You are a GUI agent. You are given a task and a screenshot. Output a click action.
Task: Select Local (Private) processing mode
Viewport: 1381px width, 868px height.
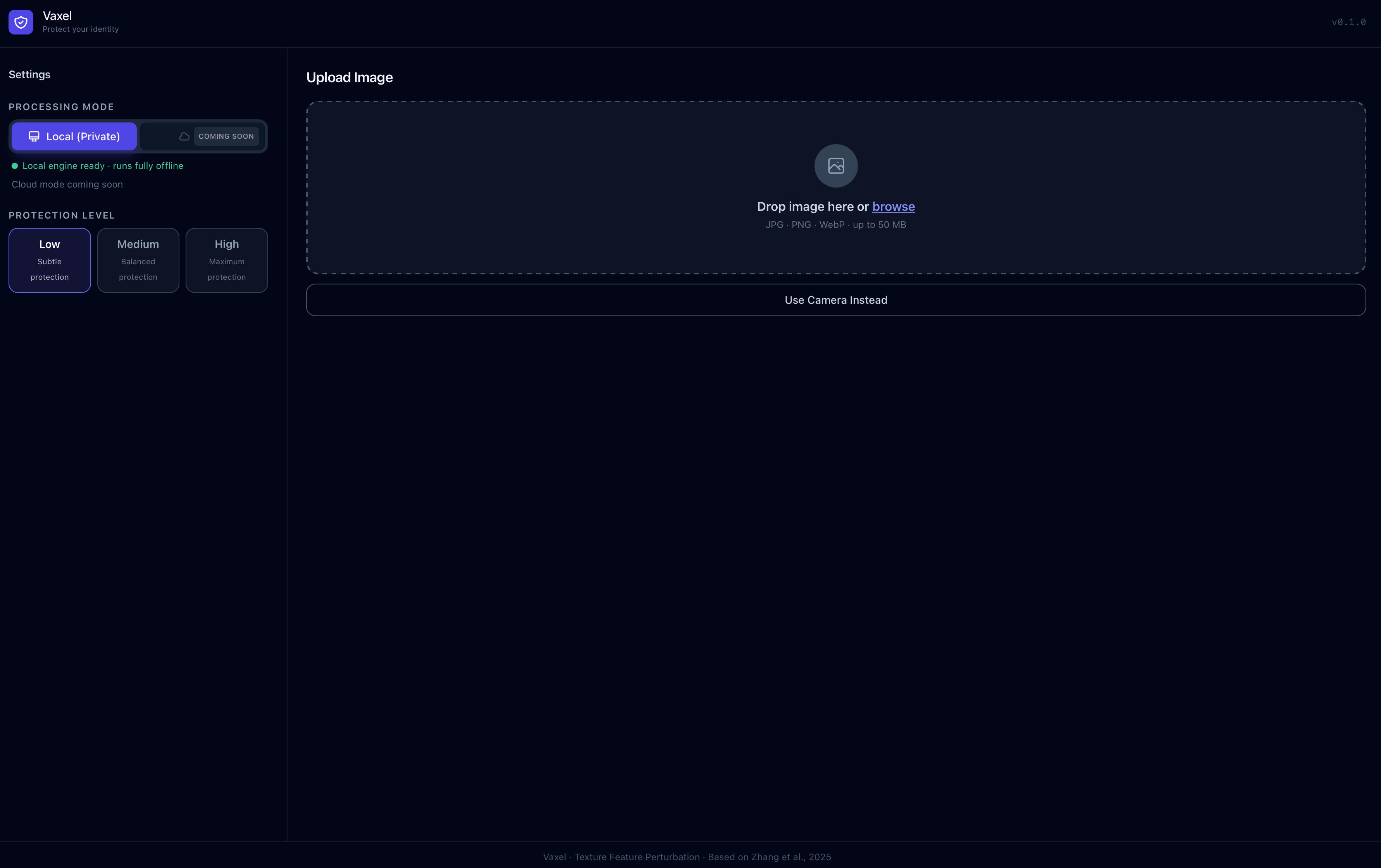(74, 136)
